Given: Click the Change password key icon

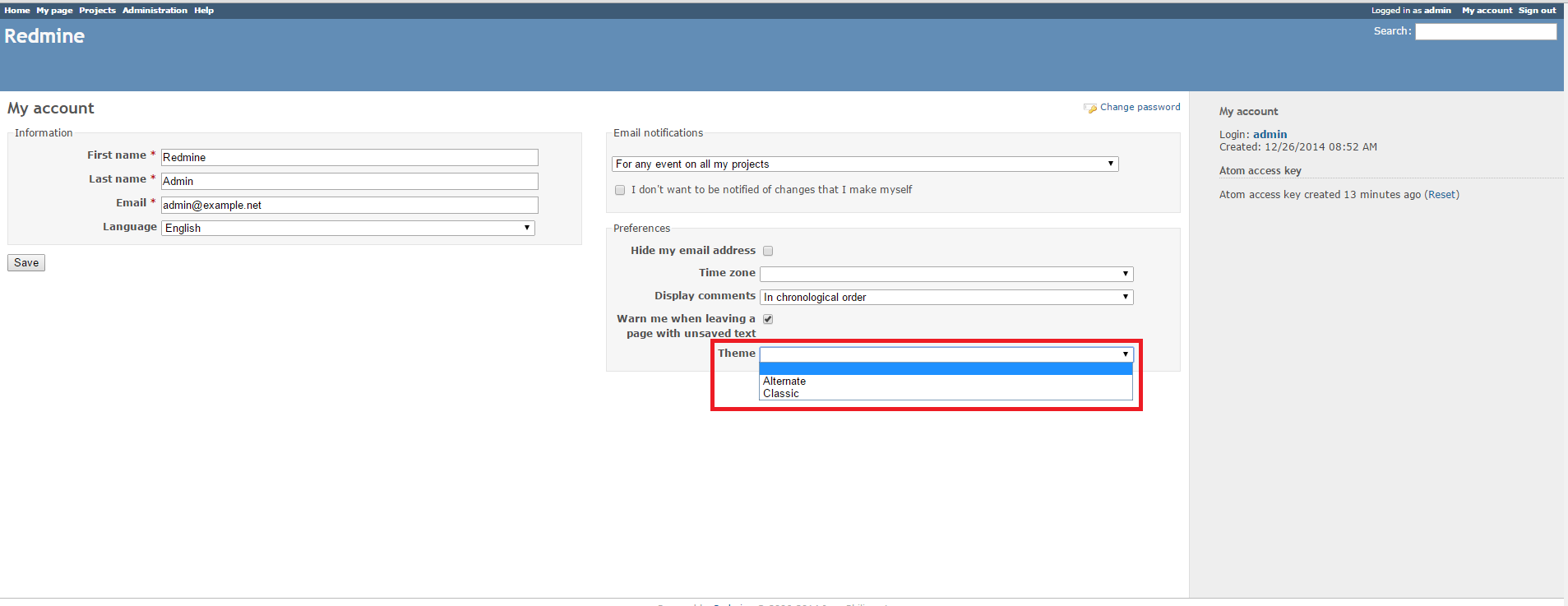Looking at the screenshot, I should point(1090,108).
